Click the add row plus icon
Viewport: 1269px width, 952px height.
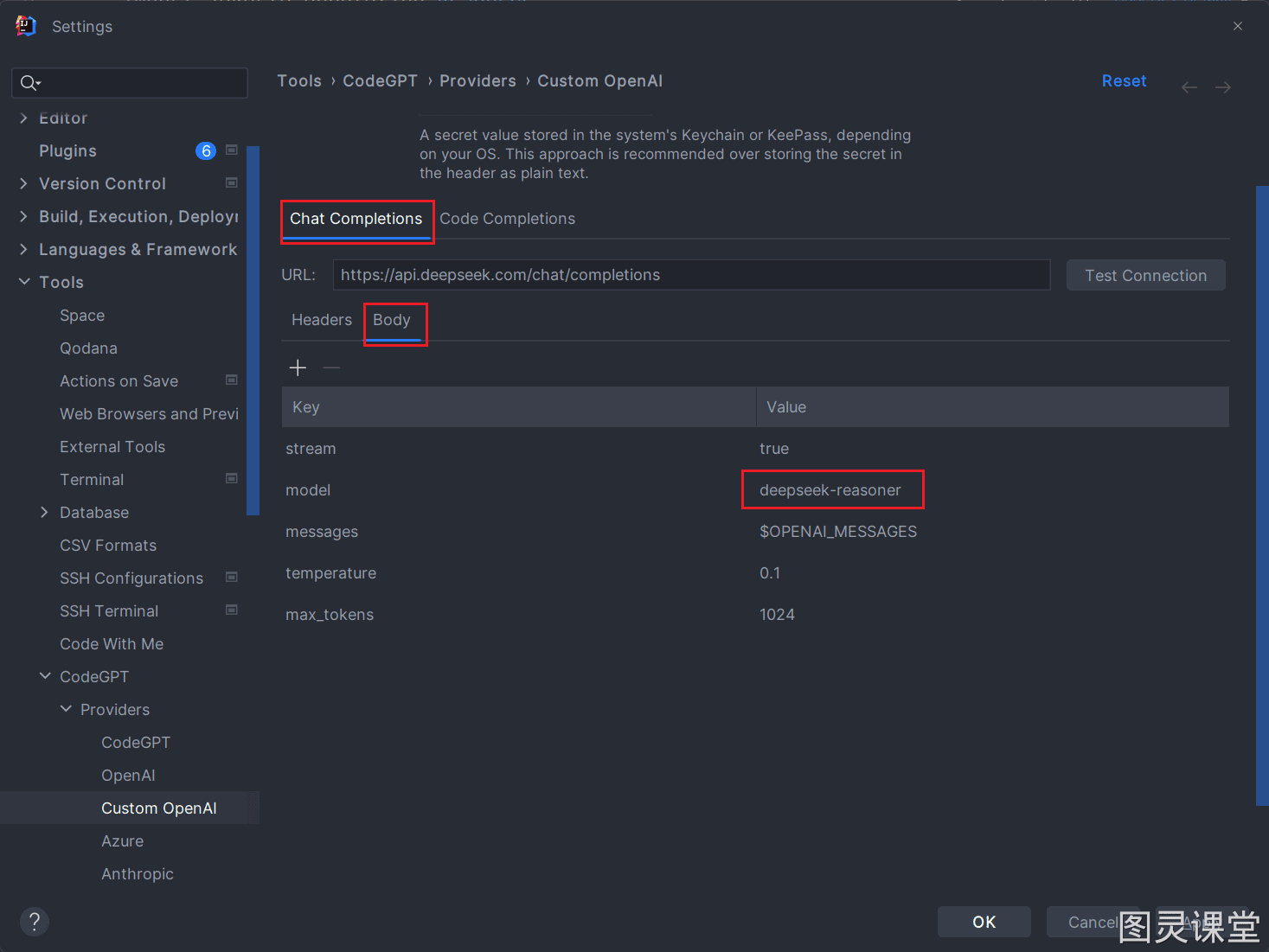coord(298,367)
